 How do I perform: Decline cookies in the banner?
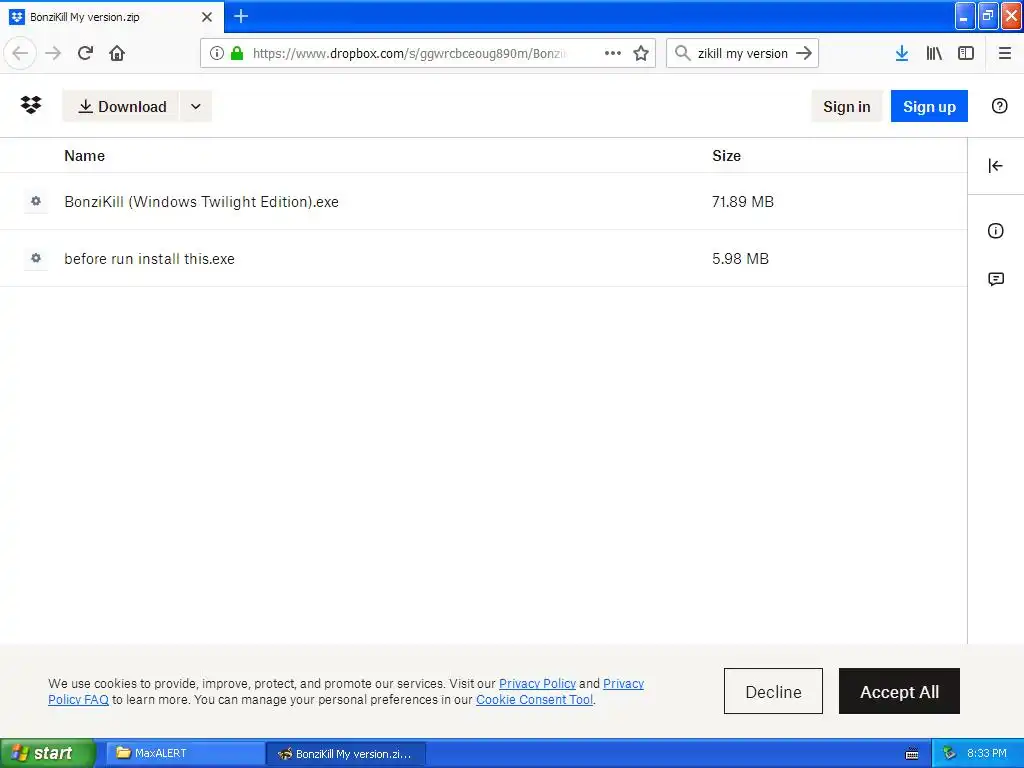pos(773,691)
